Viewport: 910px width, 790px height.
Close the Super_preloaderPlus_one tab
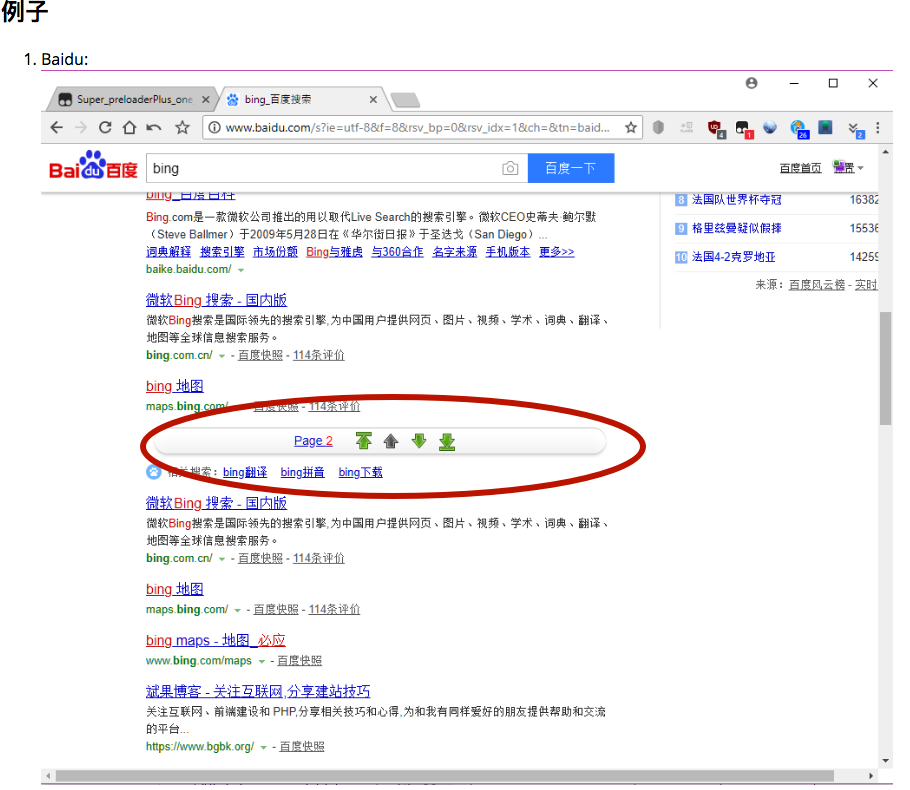pos(205,99)
